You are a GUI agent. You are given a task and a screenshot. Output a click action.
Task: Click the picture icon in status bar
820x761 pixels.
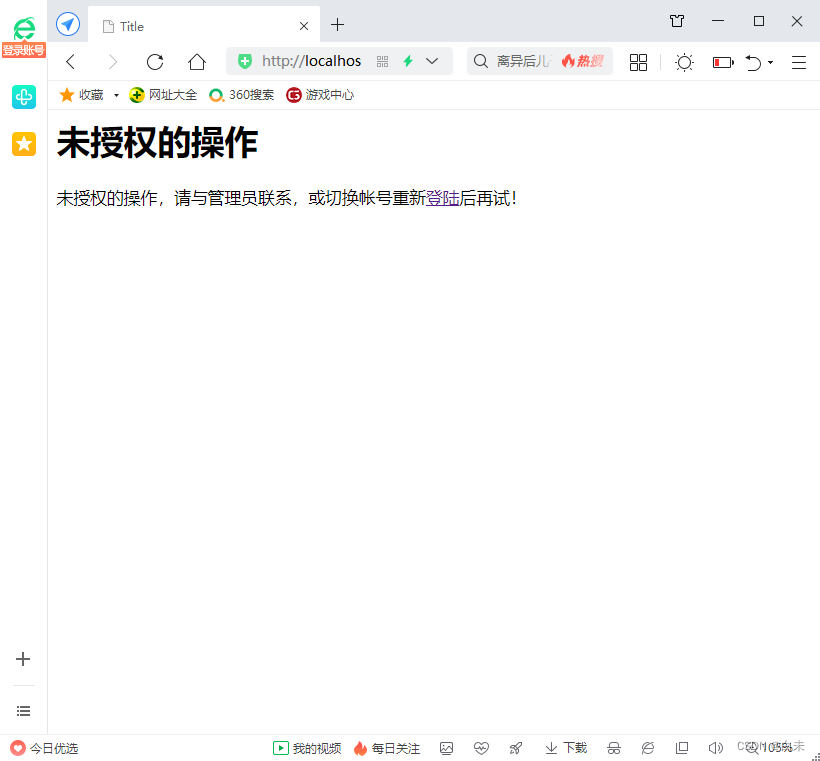[x=446, y=748]
